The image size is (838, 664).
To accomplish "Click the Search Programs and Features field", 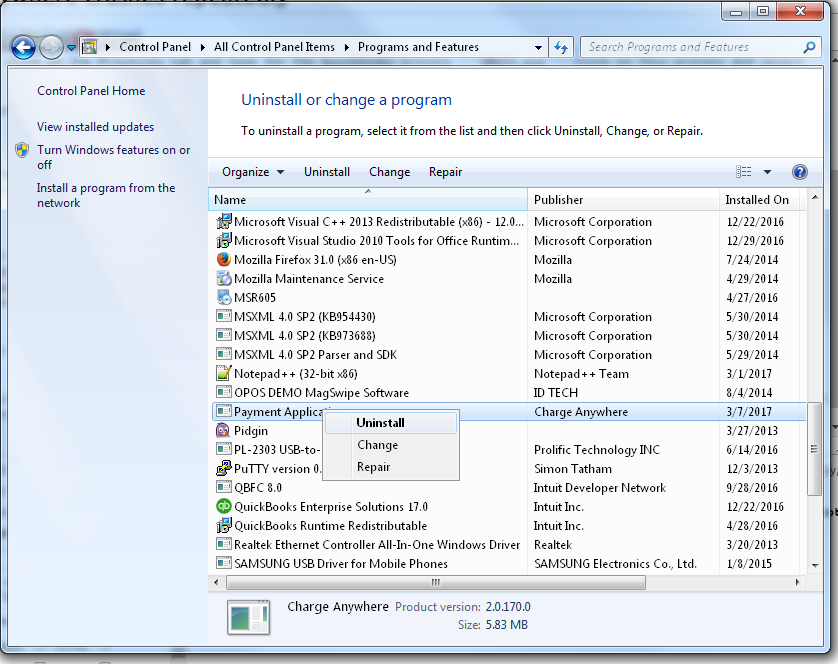I will coord(690,47).
